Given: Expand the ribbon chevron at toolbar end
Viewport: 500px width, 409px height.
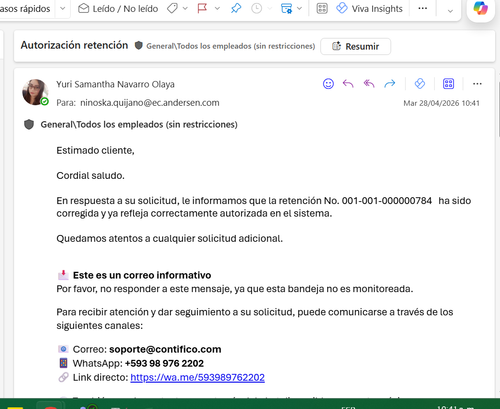Looking at the screenshot, I should (450, 11).
